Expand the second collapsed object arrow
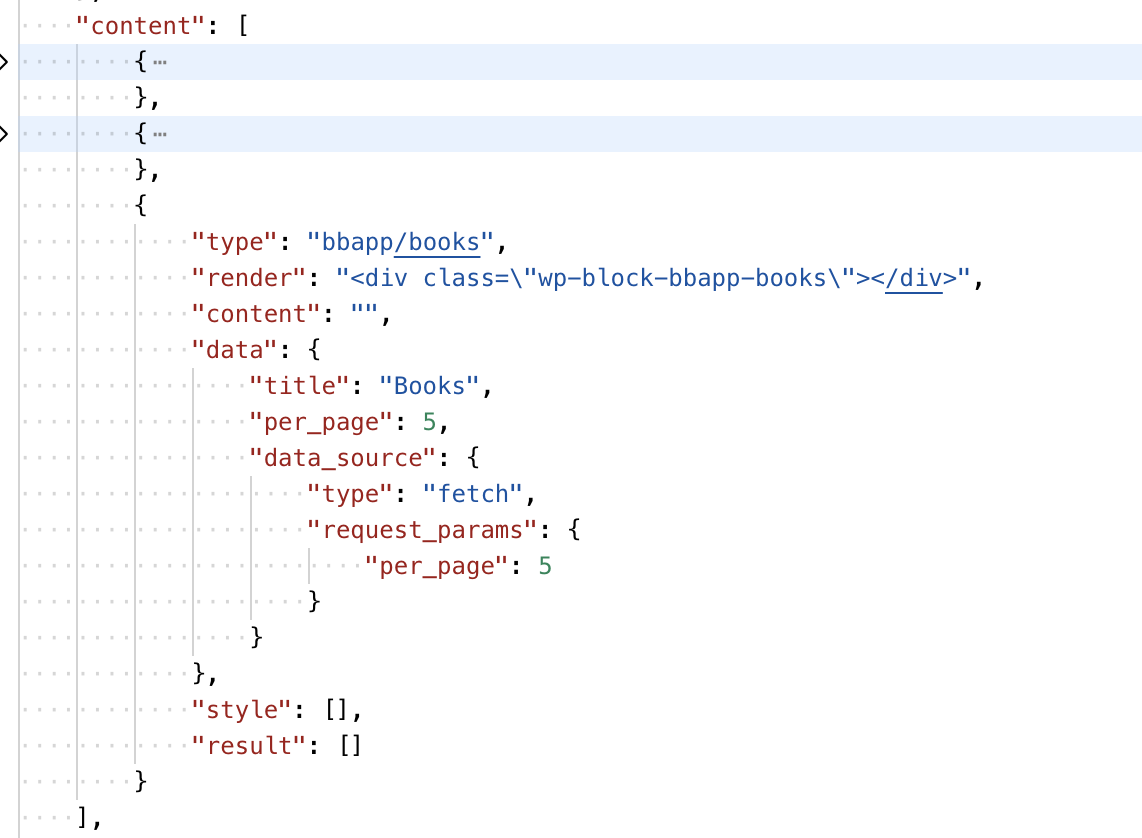1142x838 pixels. click(x=4, y=134)
